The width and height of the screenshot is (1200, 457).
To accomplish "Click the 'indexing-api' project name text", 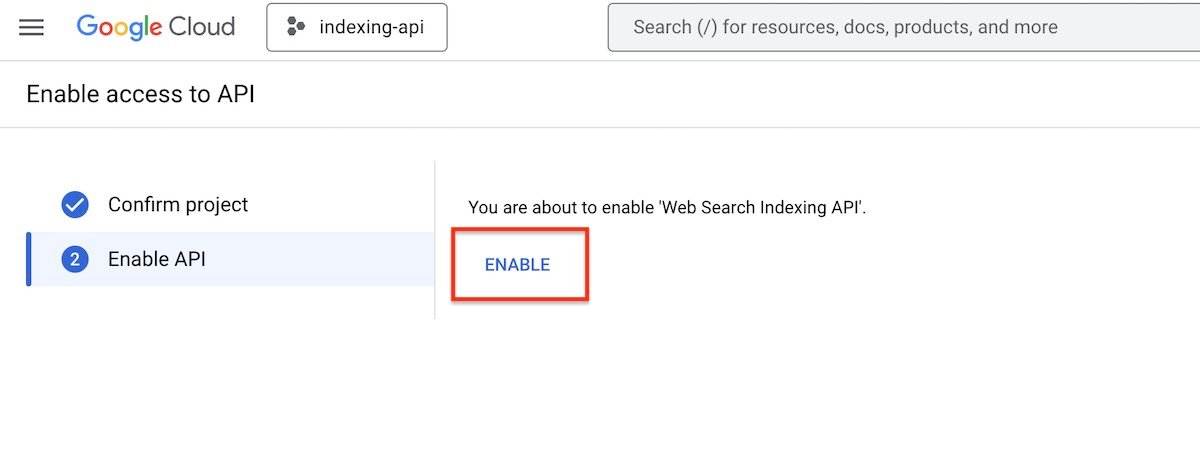I will click(372, 27).
